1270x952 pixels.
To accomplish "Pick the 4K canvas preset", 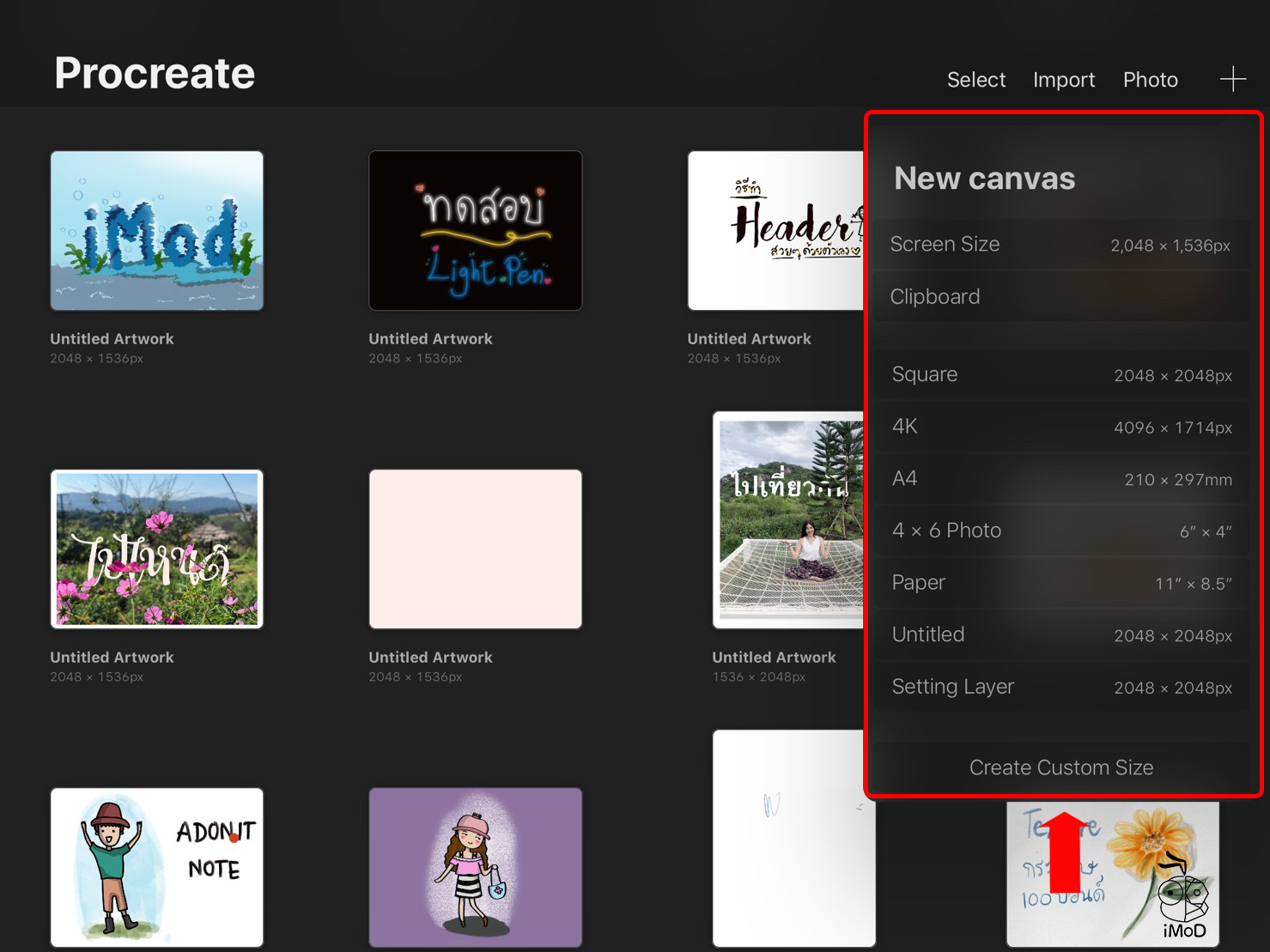I will coord(1061,427).
